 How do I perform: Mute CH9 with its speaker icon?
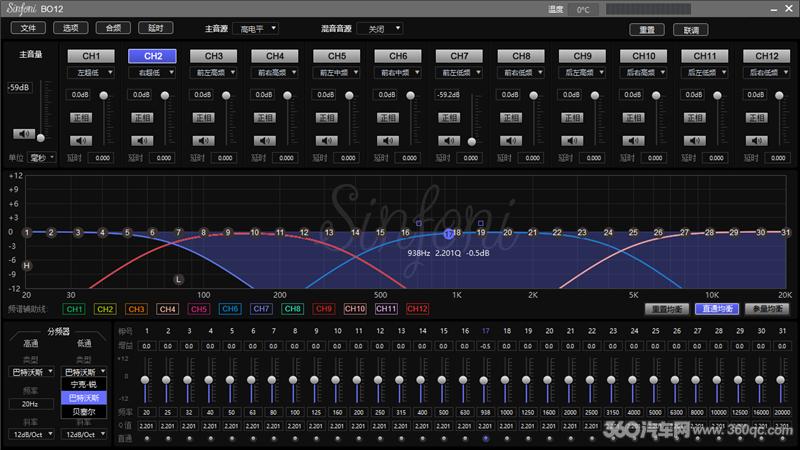[572, 140]
